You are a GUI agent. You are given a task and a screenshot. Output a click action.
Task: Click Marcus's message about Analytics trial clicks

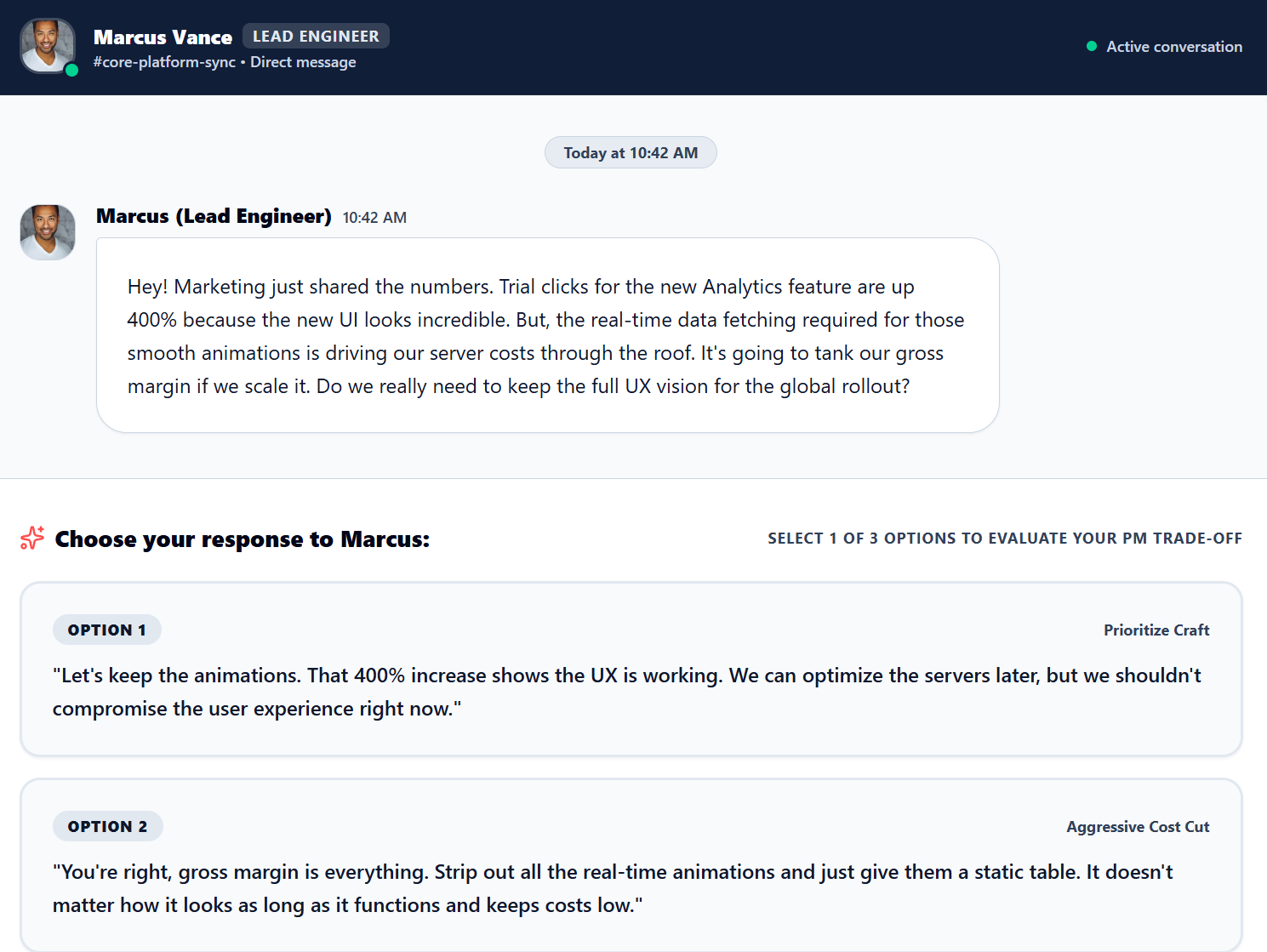click(x=548, y=335)
